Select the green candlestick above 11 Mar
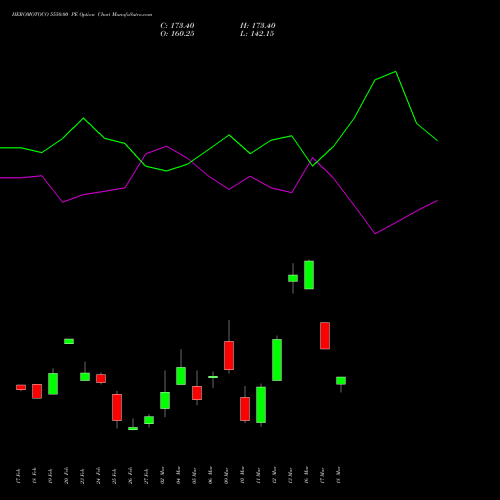This screenshot has width=500, height=500. 261,405
